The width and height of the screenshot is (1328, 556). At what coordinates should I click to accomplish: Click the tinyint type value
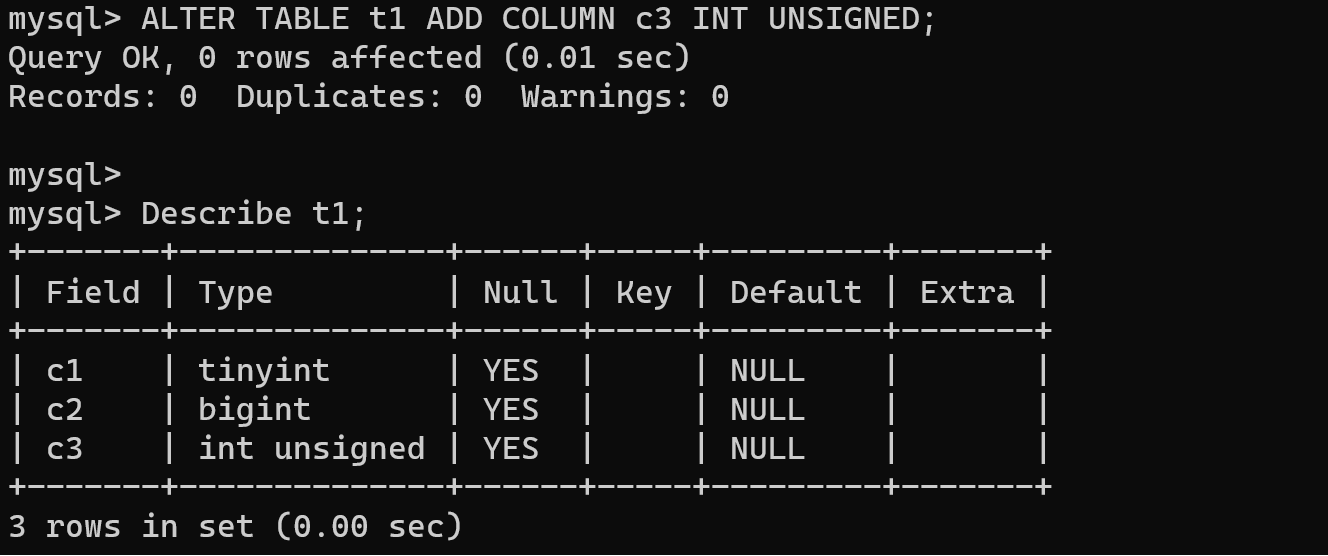(264, 371)
